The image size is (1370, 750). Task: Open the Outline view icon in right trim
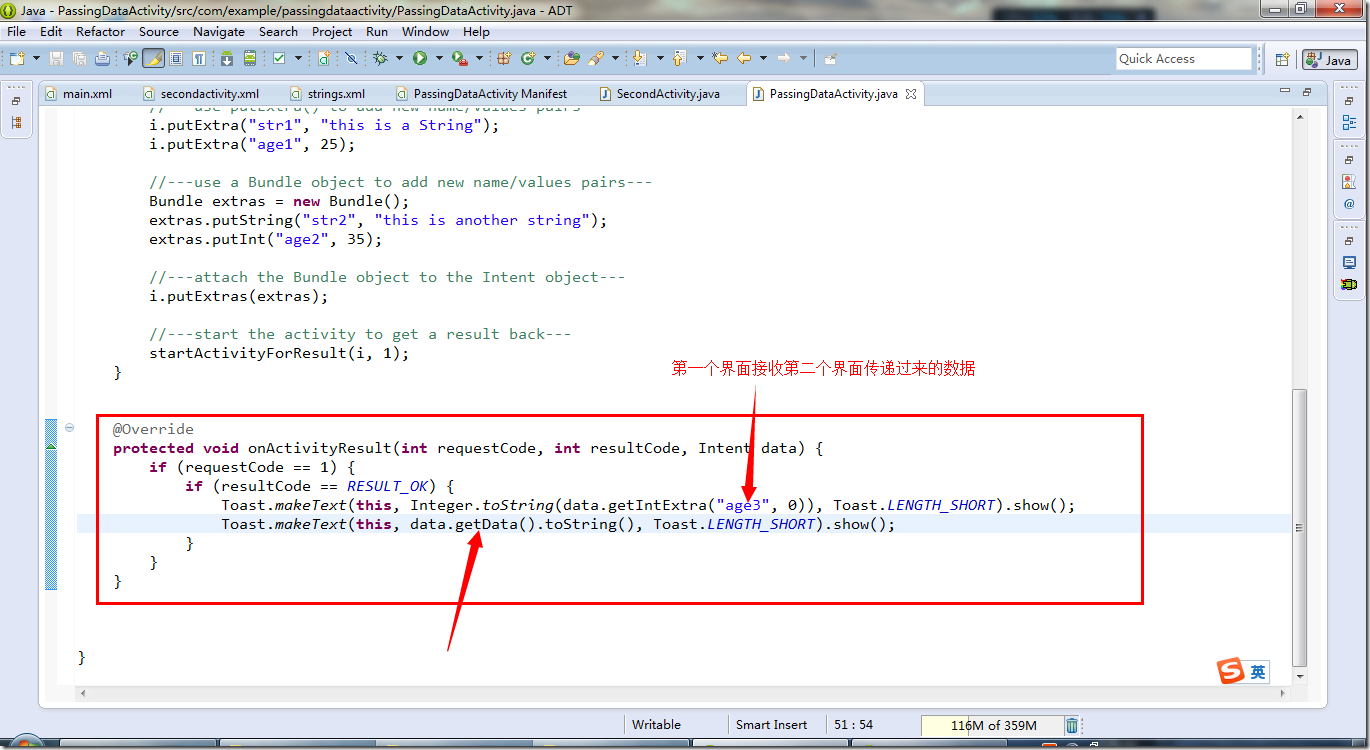pos(1349,123)
